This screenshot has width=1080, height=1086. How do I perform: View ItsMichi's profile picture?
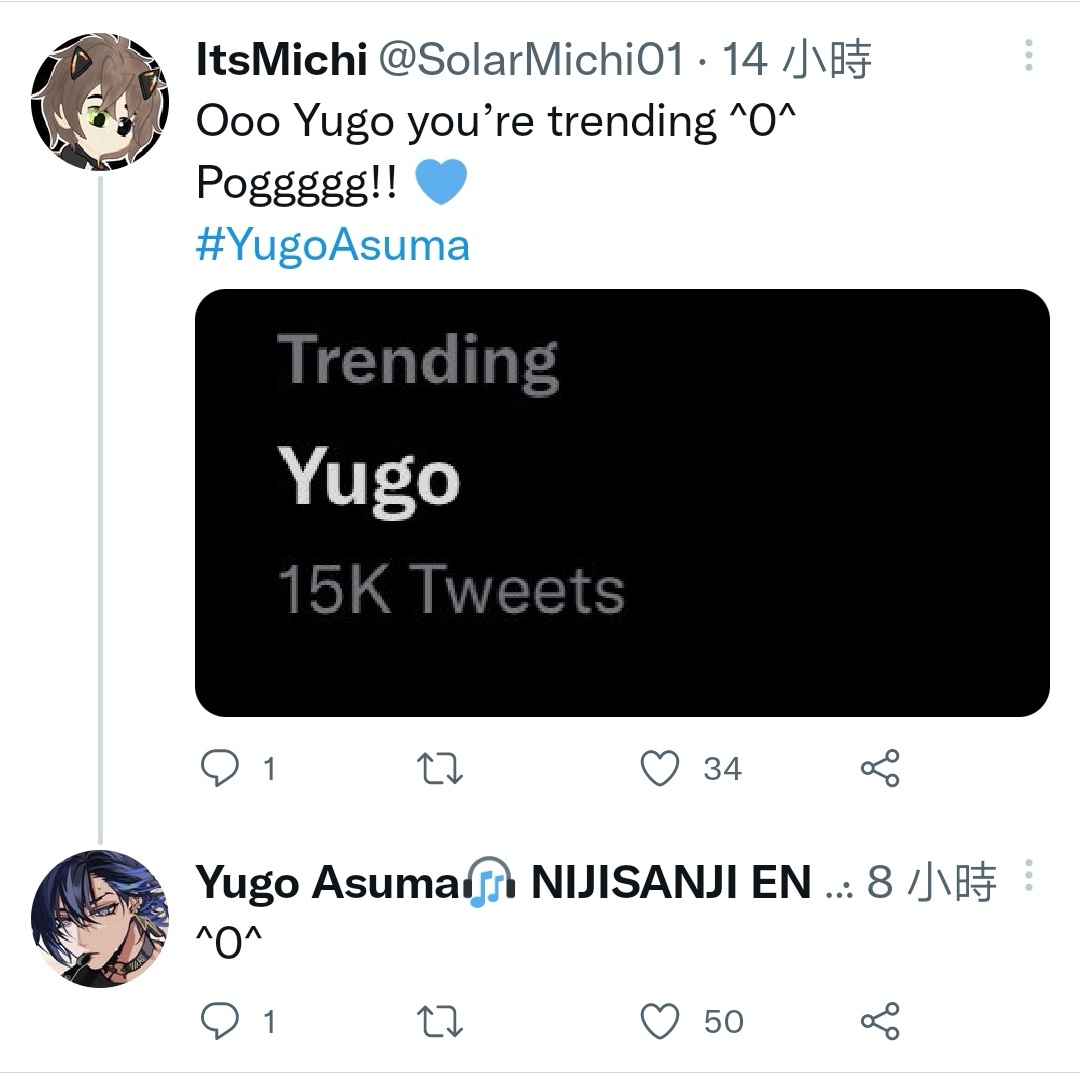click(100, 101)
